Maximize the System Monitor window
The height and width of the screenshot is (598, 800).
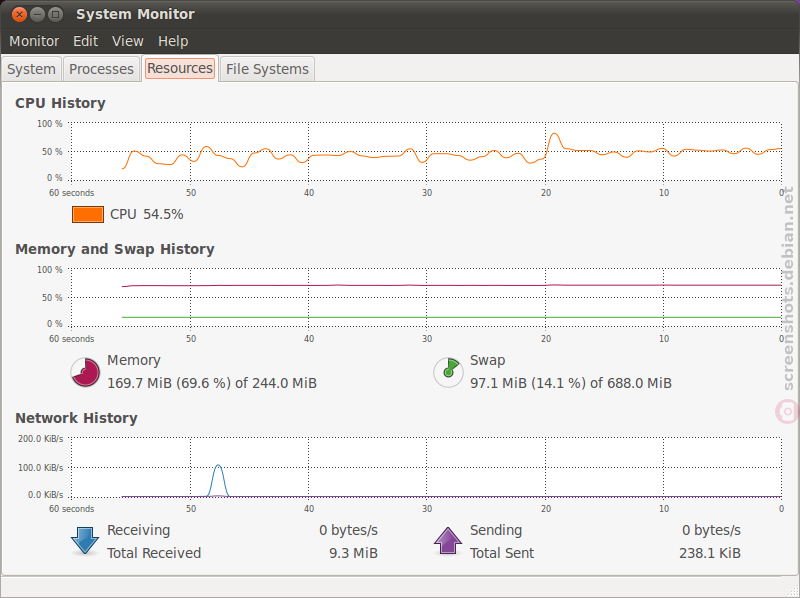click(x=55, y=14)
